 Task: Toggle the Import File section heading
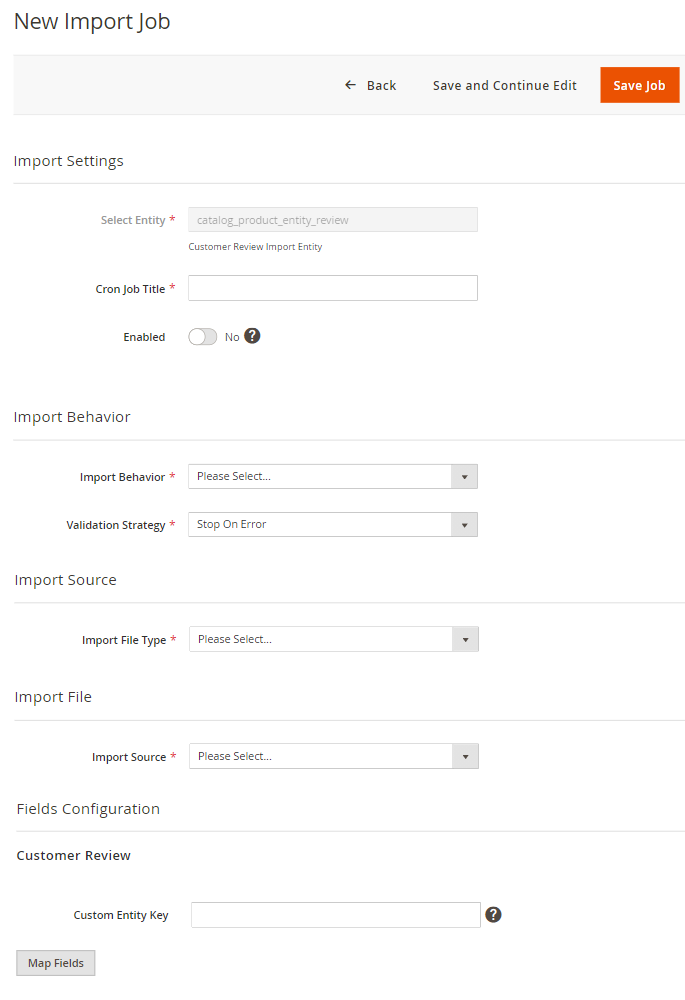click(x=53, y=697)
